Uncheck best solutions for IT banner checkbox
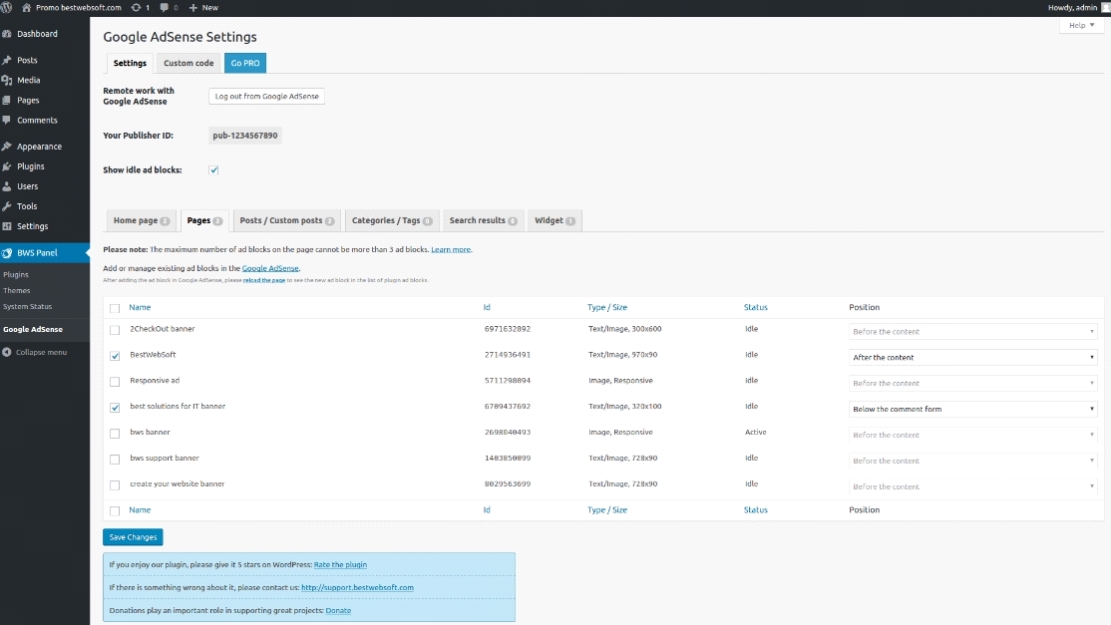 pyautogui.click(x=115, y=407)
